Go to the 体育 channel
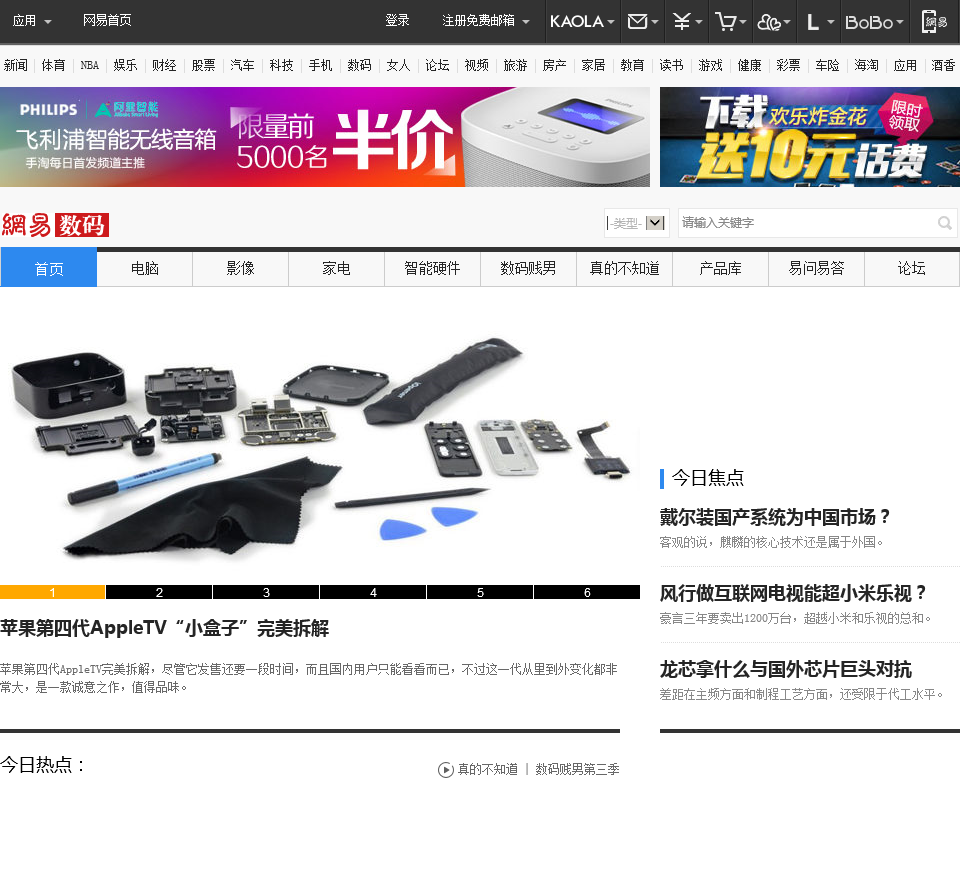Viewport: 960px width, 873px height. tap(53, 65)
